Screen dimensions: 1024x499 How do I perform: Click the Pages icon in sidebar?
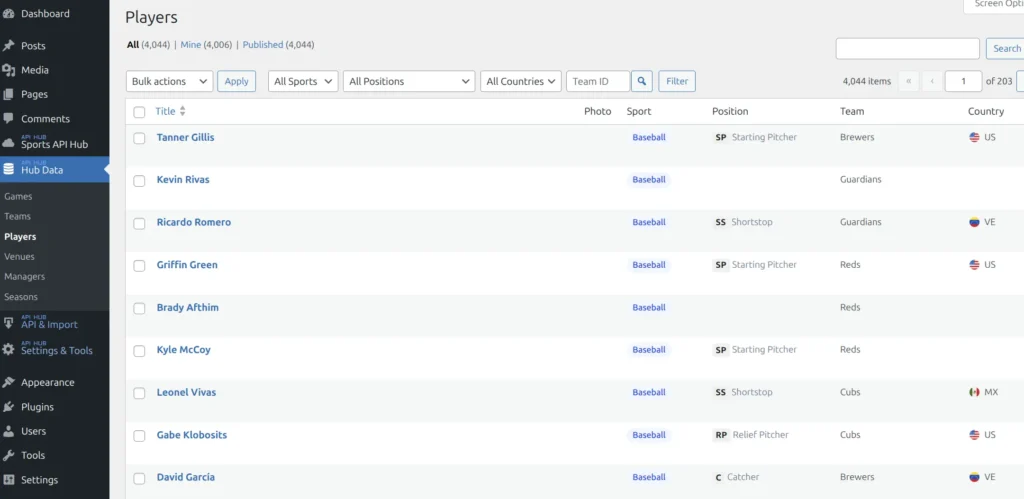tap(8, 94)
